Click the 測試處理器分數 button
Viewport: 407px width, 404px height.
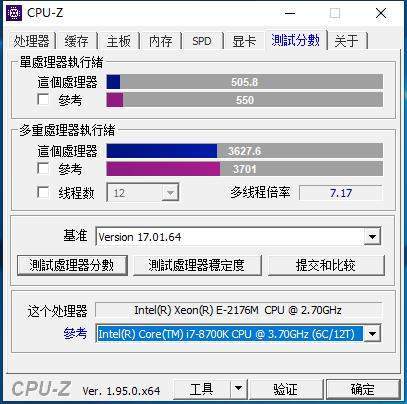pyautogui.click(x=72, y=265)
